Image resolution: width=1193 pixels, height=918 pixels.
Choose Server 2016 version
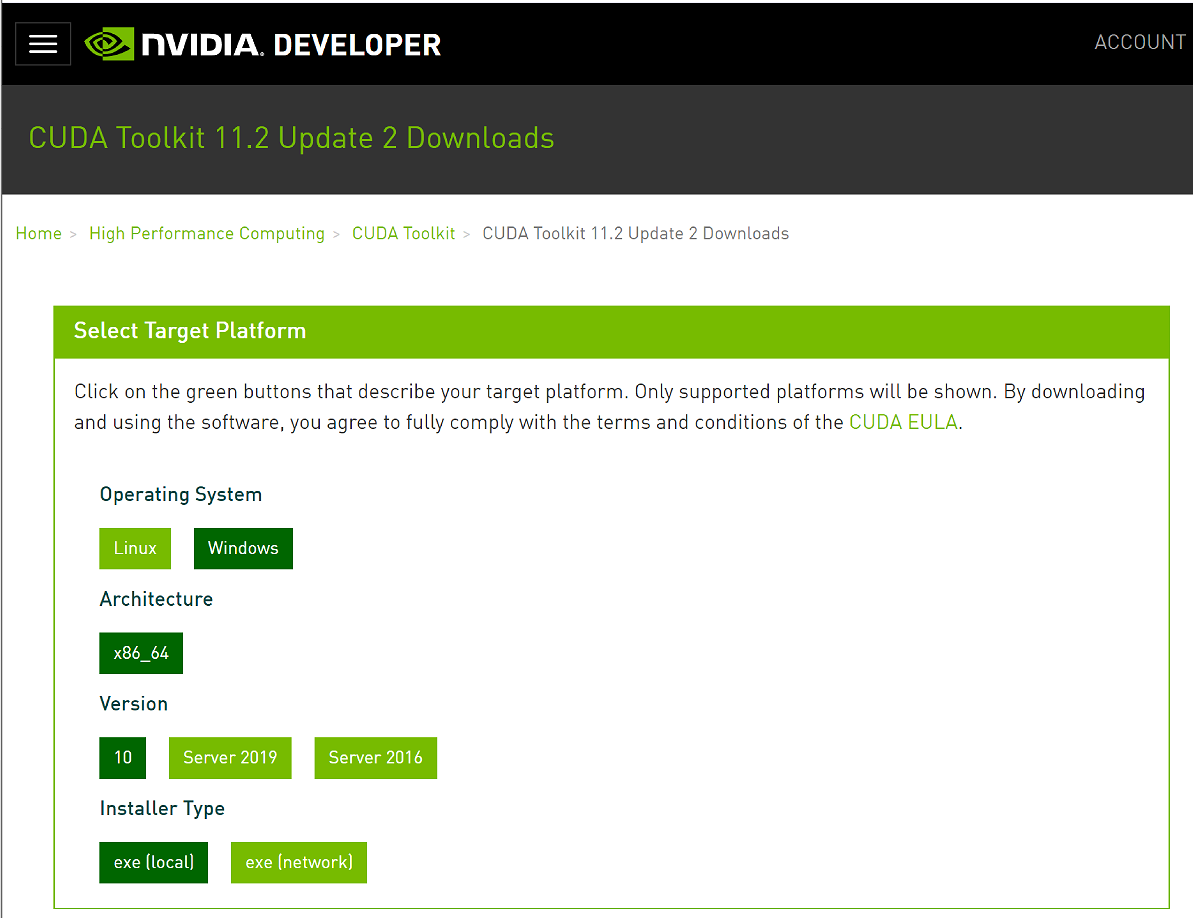click(375, 757)
